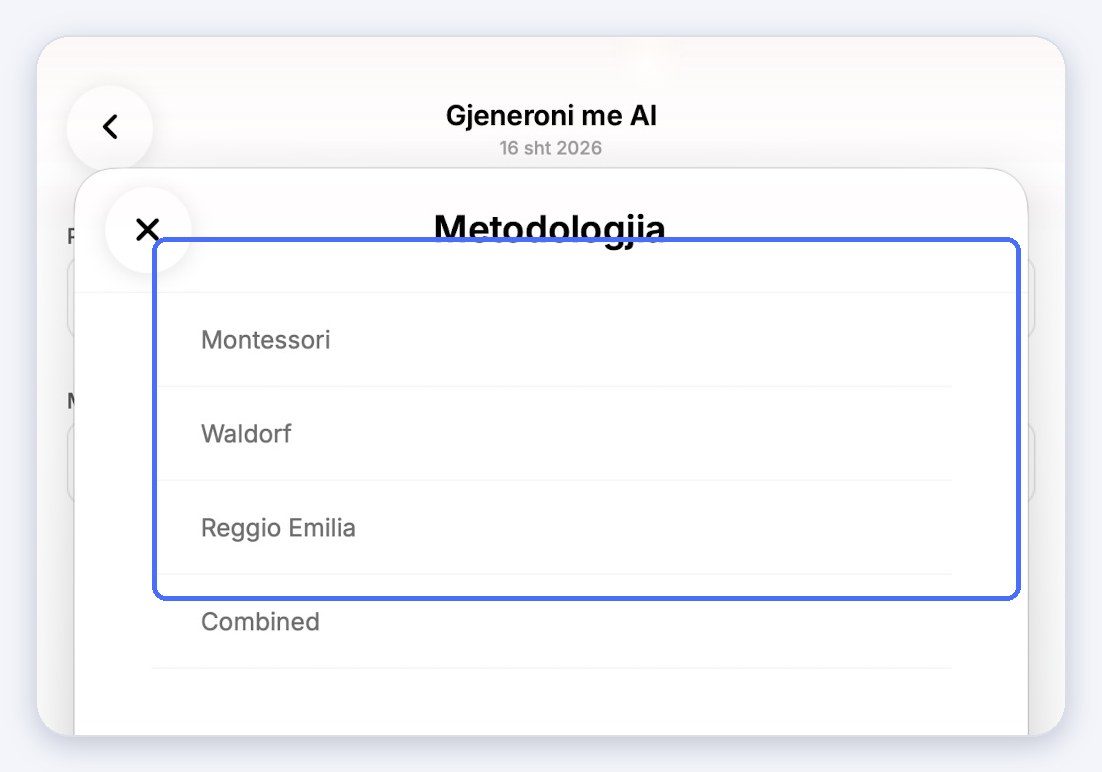Choose Waldorf from the methodology list
The image size is (1102, 772).
(x=552, y=434)
